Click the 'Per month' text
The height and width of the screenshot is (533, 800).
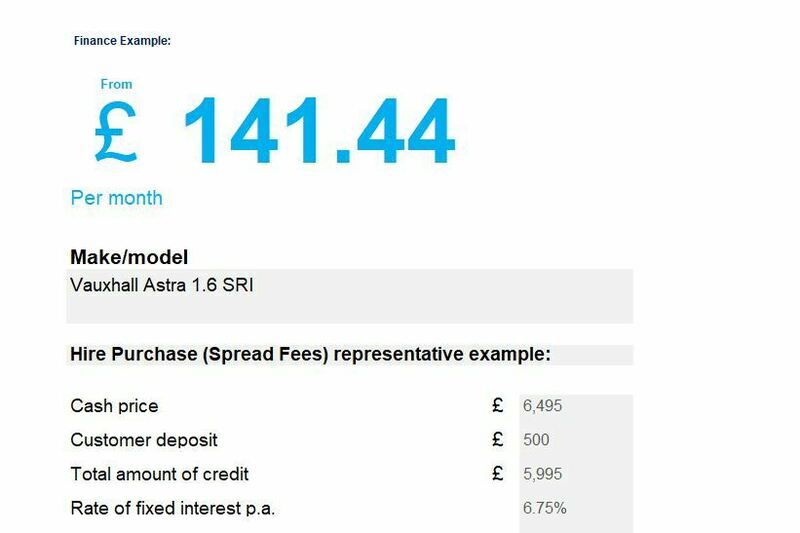pyautogui.click(x=116, y=198)
